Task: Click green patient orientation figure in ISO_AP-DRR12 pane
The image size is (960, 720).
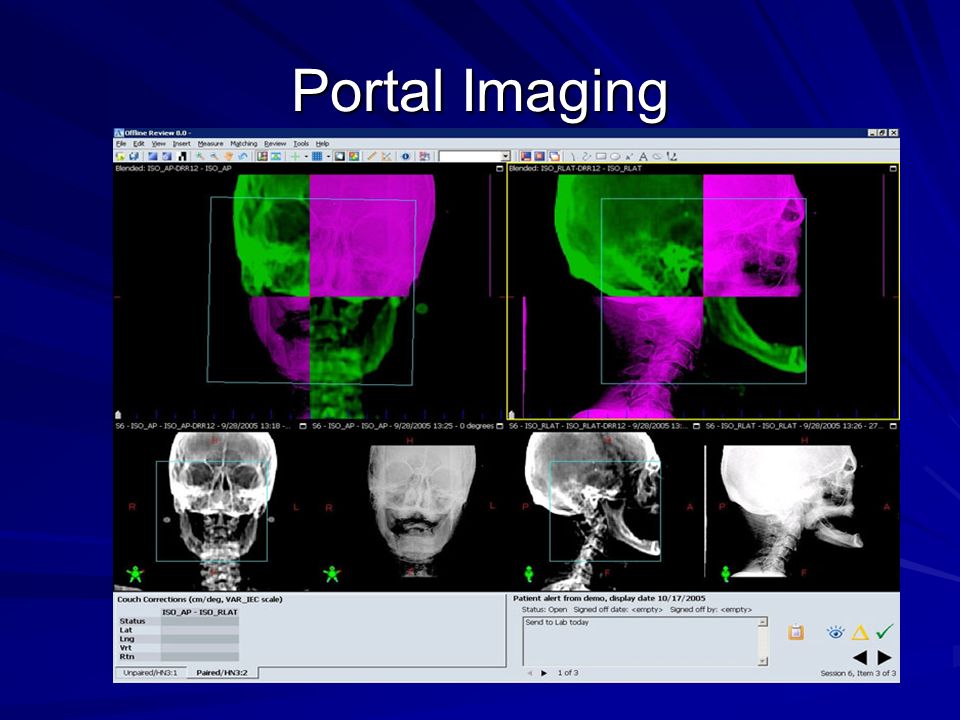Action: point(135,574)
